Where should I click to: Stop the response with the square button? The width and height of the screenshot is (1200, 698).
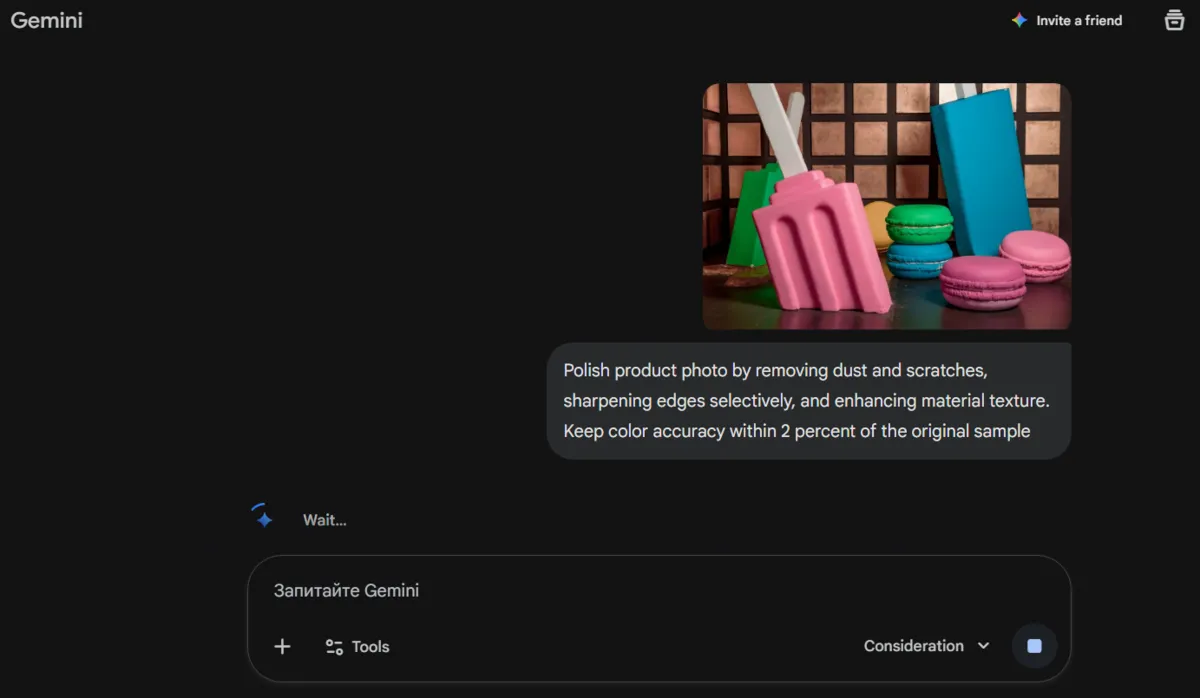click(1034, 646)
